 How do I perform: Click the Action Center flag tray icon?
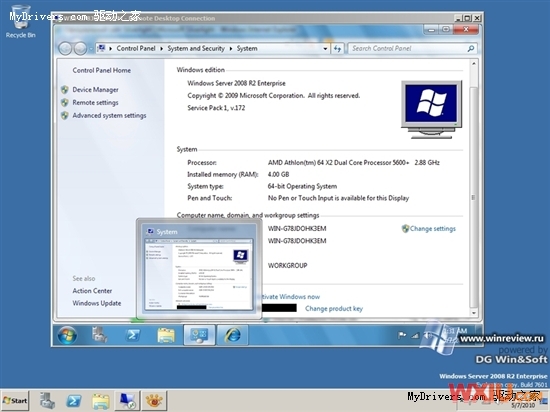pyautogui.click(x=402, y=335)
